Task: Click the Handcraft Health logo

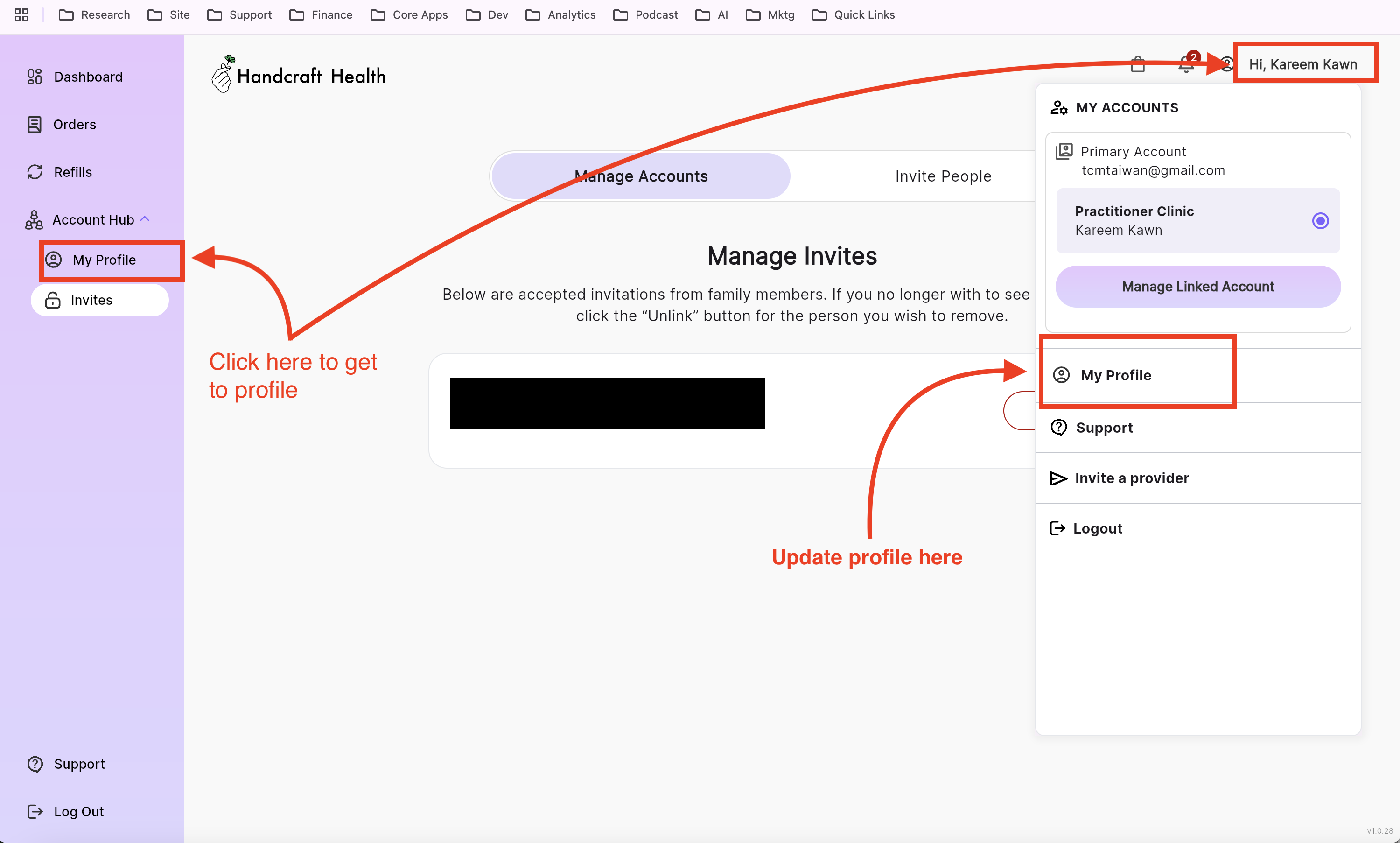Action: (299, 76)
